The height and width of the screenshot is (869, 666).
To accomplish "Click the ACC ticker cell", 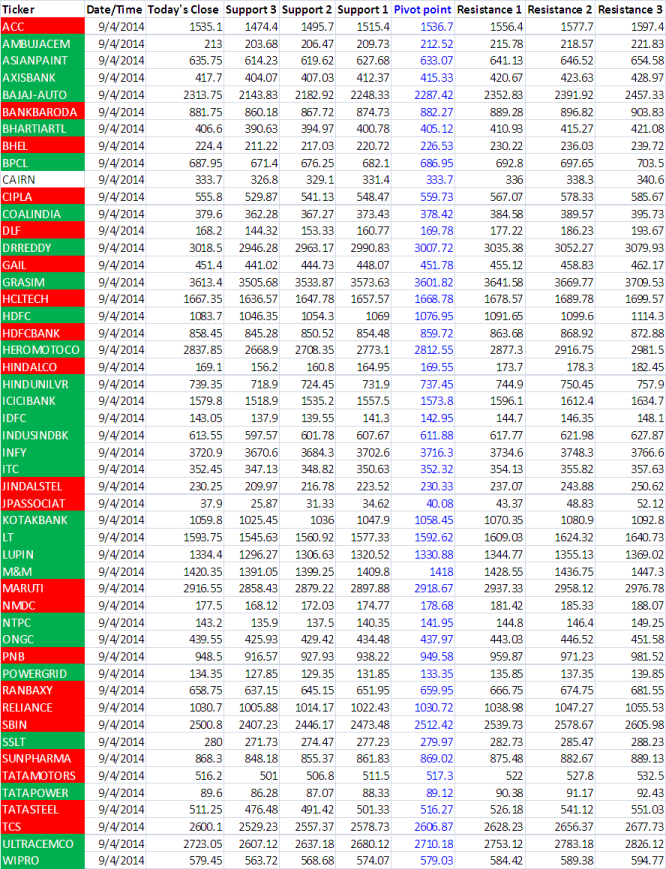I will (43, 27).
